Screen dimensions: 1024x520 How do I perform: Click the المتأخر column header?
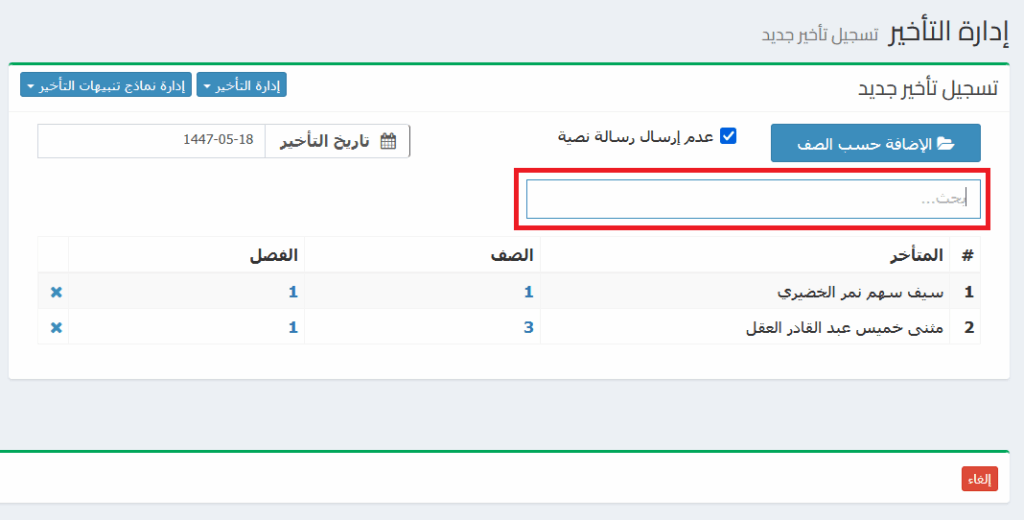point(915,255)
